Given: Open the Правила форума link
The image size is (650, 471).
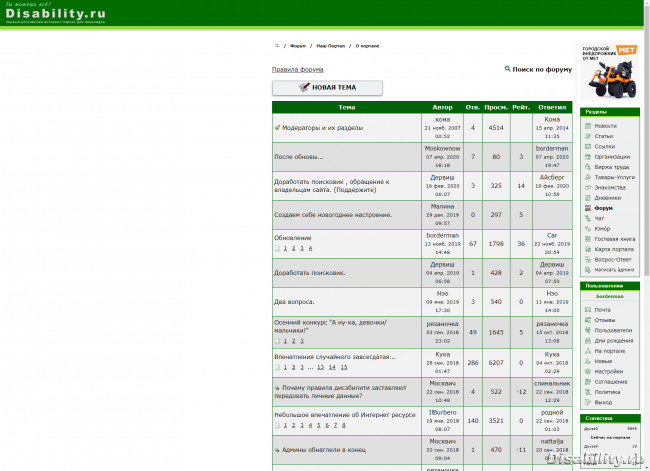Looking at the screenshot, I should click(297, 70).
